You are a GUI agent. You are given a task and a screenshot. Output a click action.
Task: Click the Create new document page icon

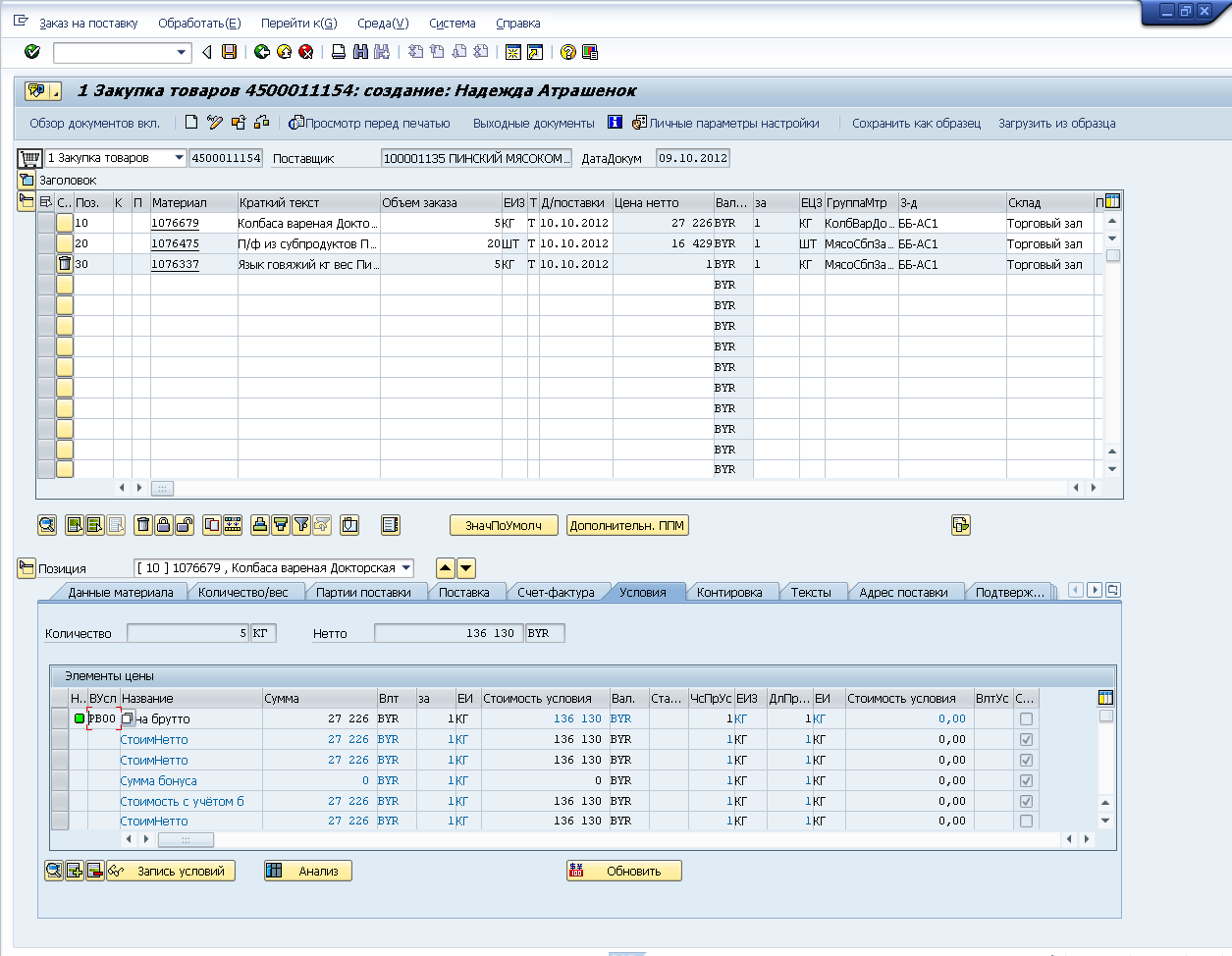(191, 123)
